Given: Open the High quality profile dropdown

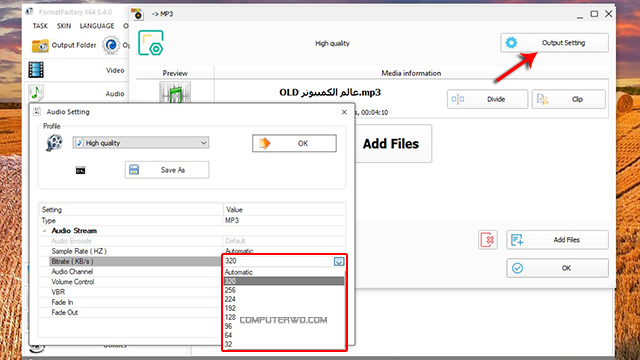Looking at the screenshot, I should [141, 143].
